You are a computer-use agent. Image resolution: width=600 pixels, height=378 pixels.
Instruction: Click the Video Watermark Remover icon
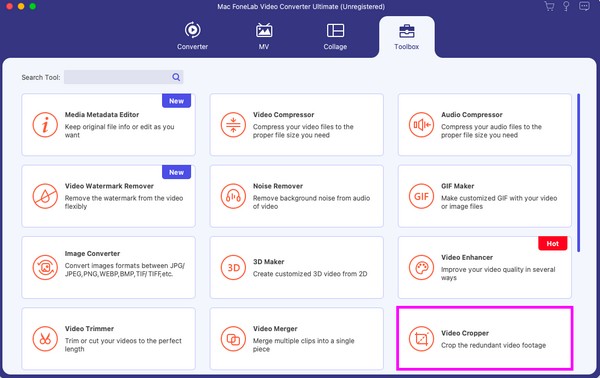(45, 196)
